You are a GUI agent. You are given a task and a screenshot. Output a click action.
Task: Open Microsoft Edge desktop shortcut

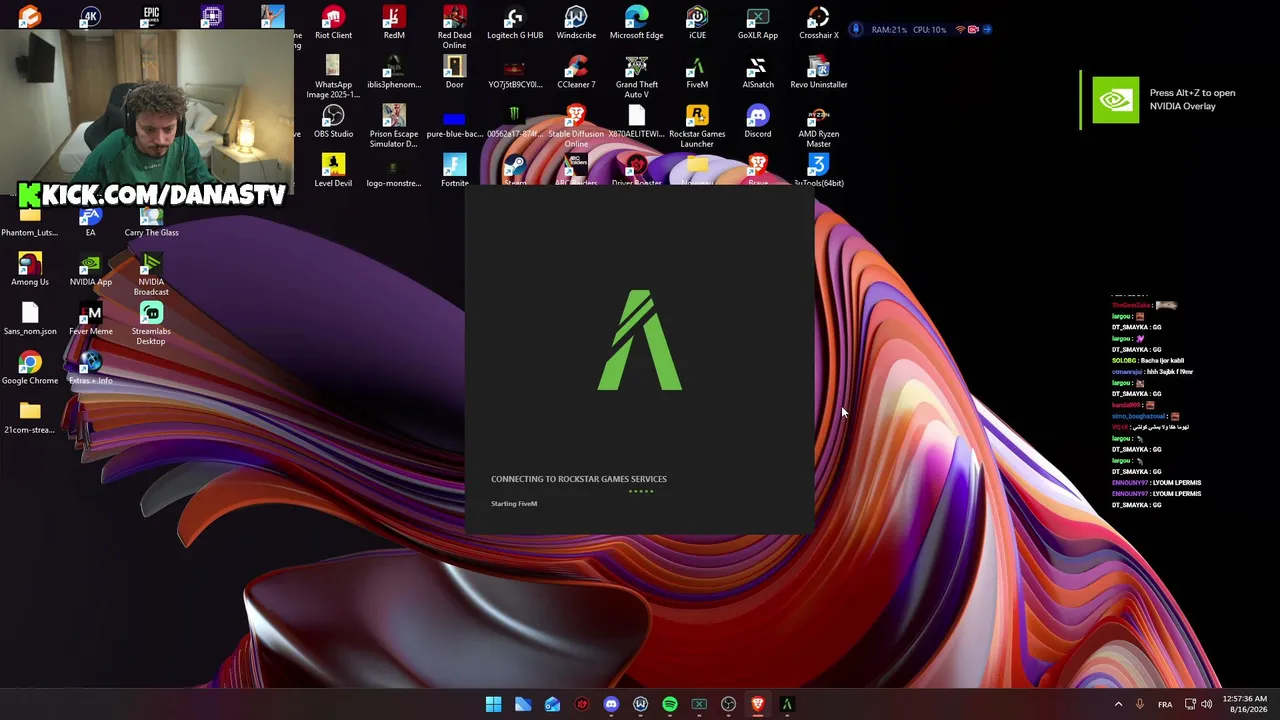(x=636, y=23)
